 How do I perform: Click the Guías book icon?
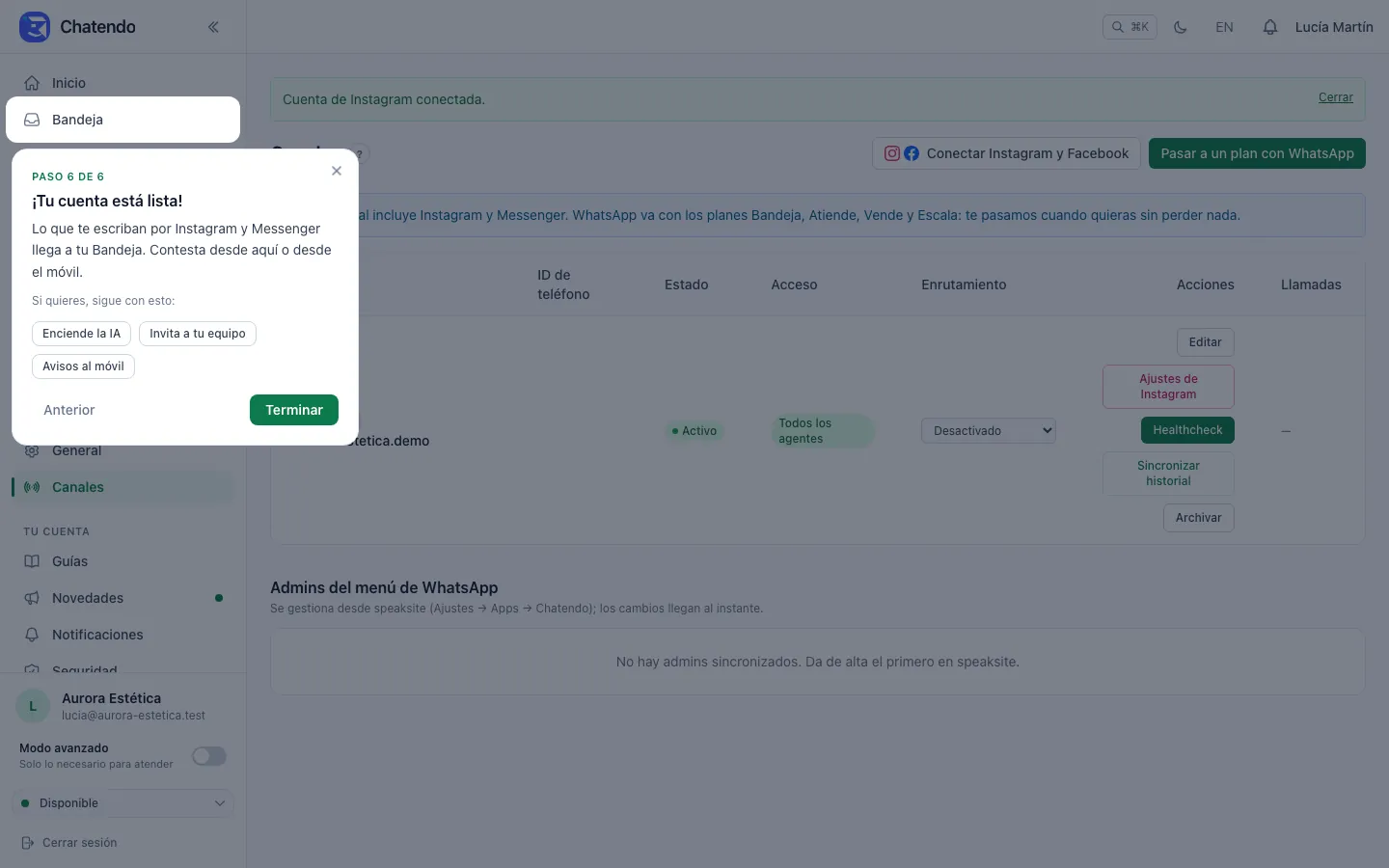[x=32, y=561]
